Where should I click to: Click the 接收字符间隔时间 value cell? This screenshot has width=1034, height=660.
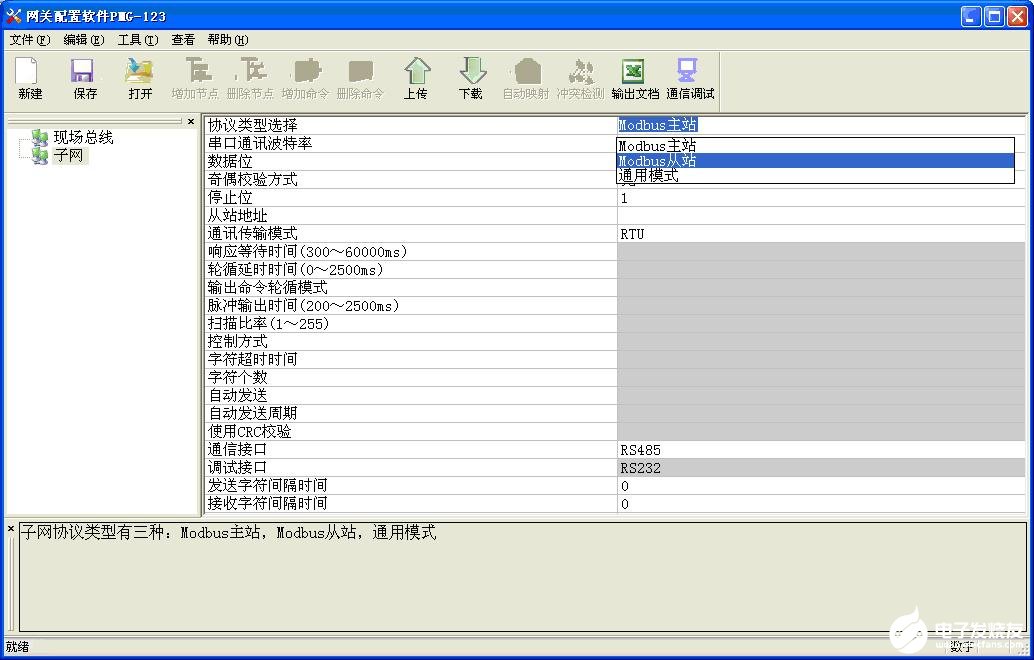(821, 504)
